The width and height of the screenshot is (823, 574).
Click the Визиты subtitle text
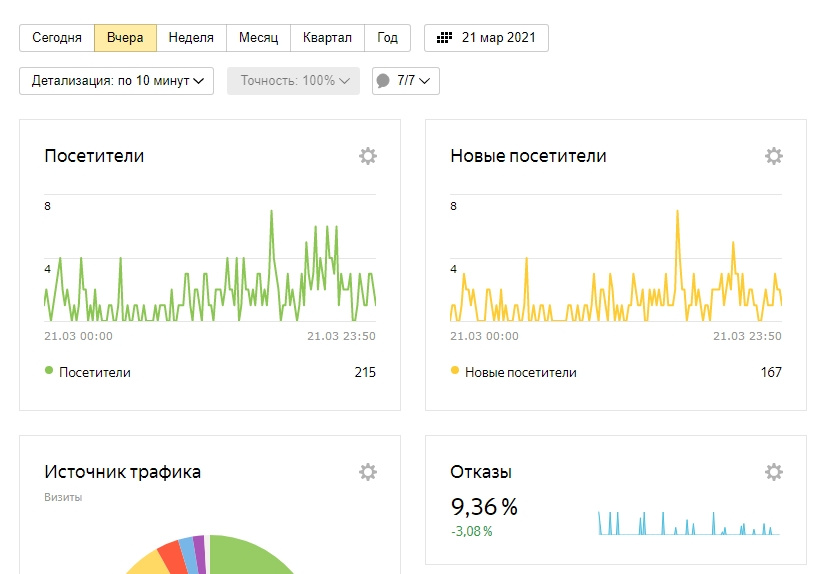[63, 497]
